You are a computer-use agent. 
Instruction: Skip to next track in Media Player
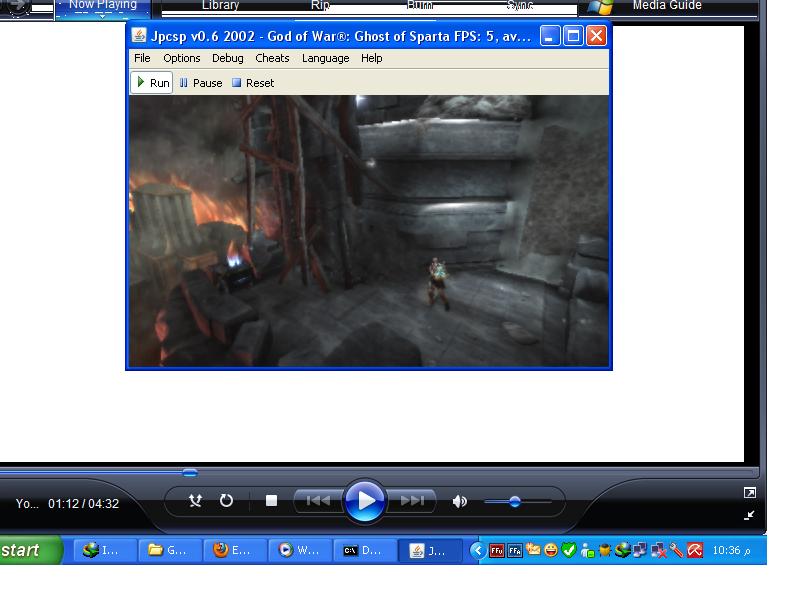click(412, 501)
